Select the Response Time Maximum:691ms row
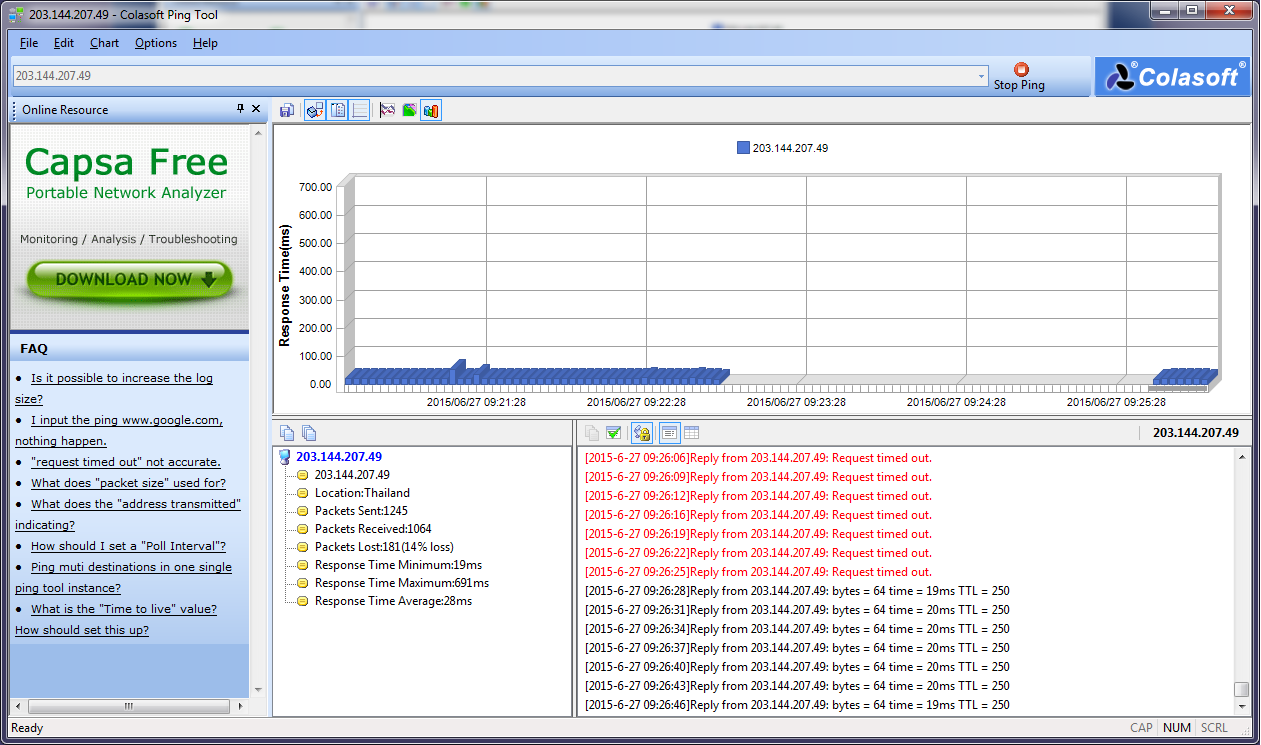This screenshot has height=745, width=1261. (402, 583)
